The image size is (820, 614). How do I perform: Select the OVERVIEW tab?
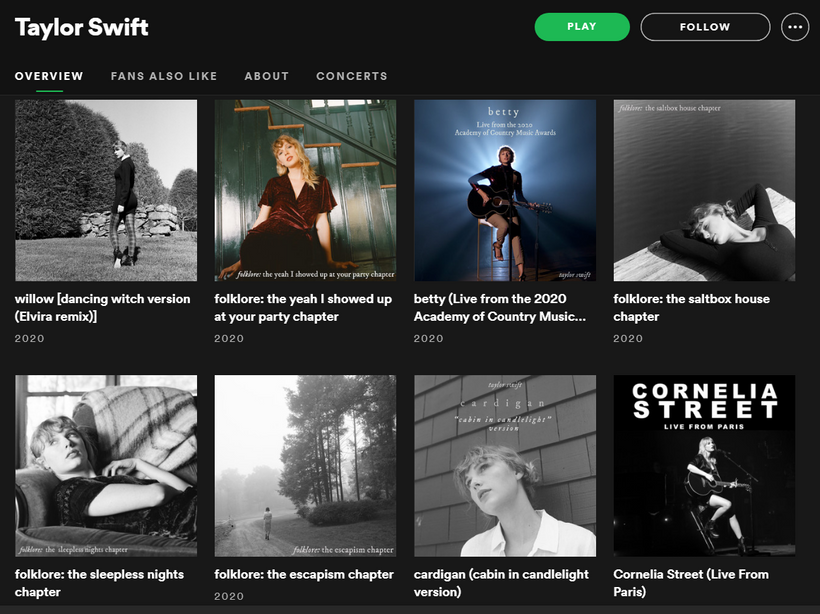[49, 76]
